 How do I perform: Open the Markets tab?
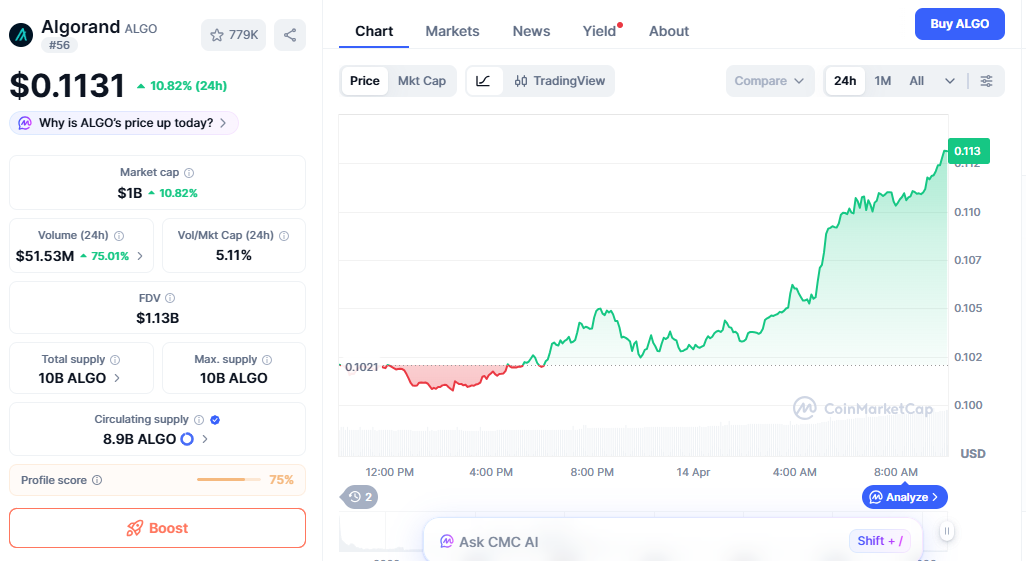click(x=452, y=31)
